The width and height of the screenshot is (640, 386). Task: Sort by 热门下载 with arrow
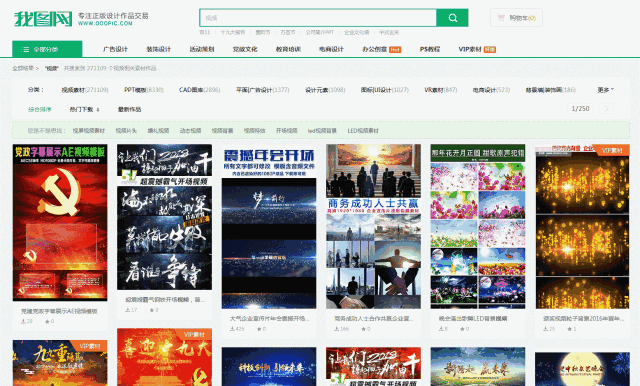pos(84,109)
